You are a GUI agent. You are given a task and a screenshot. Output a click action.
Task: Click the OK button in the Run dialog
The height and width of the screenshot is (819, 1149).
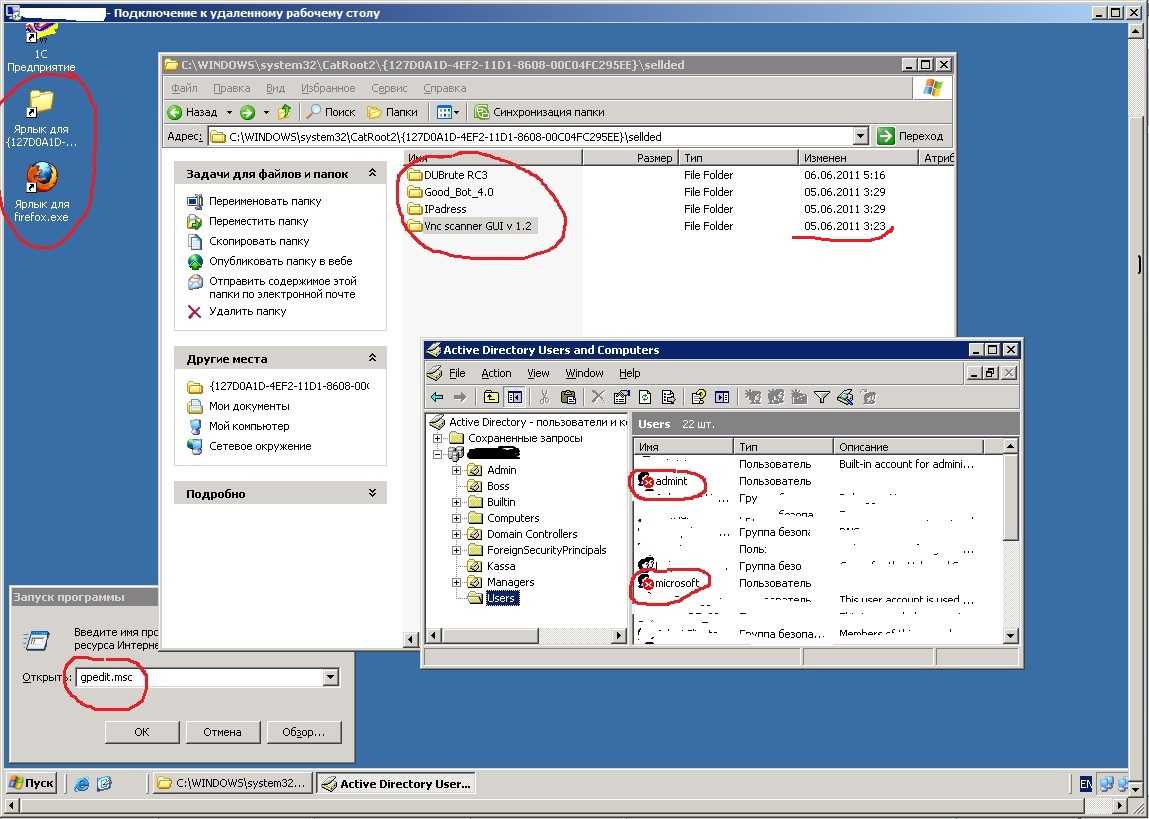(141, 732)
